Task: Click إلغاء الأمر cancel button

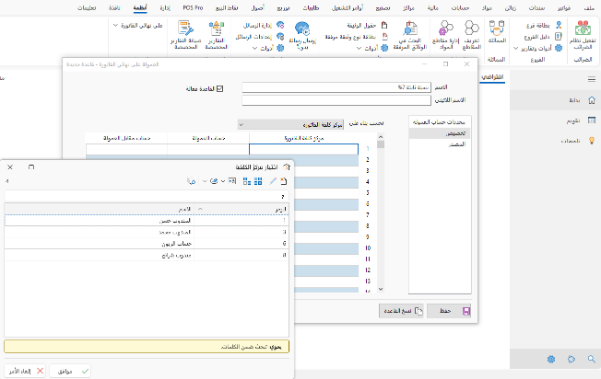Action: [25, 371]
